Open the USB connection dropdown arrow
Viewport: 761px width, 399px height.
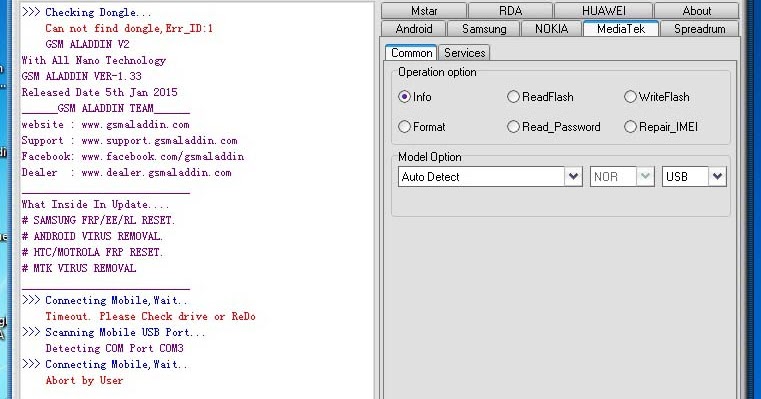pos(717,177)
